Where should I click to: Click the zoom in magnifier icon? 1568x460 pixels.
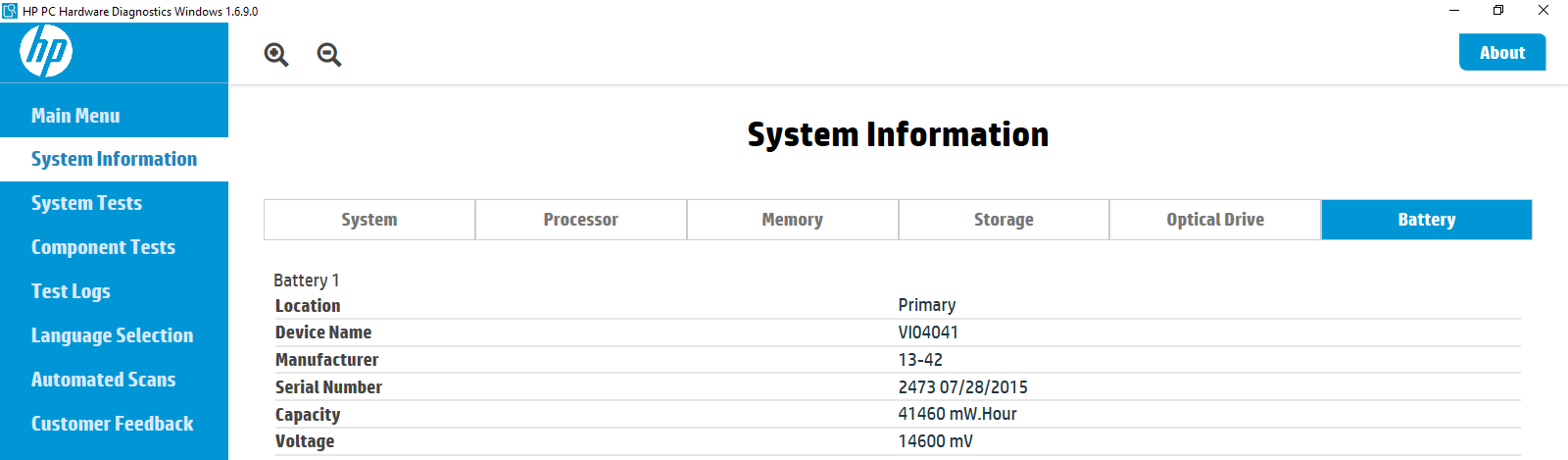[276, 55]
